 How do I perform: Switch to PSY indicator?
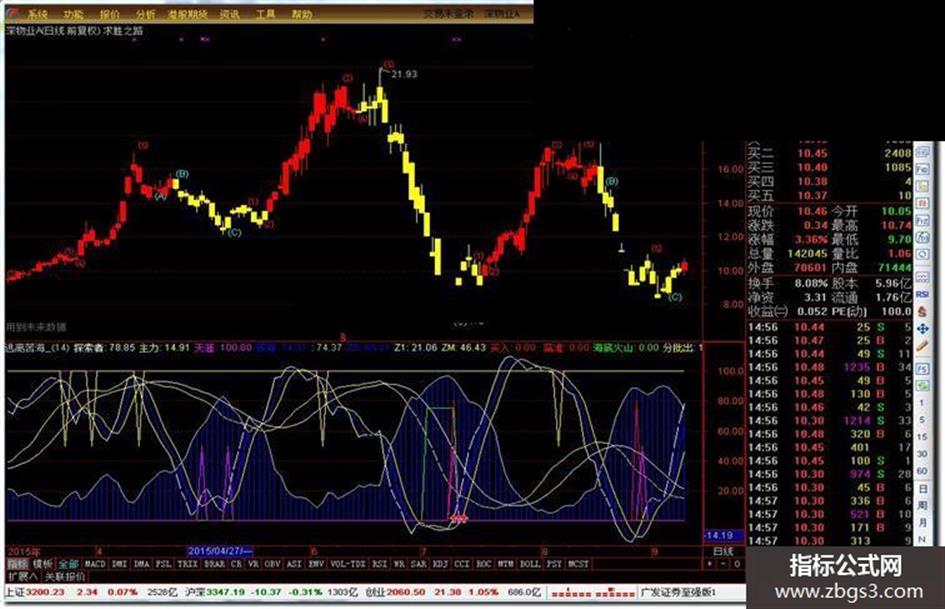tap(554, 564)
